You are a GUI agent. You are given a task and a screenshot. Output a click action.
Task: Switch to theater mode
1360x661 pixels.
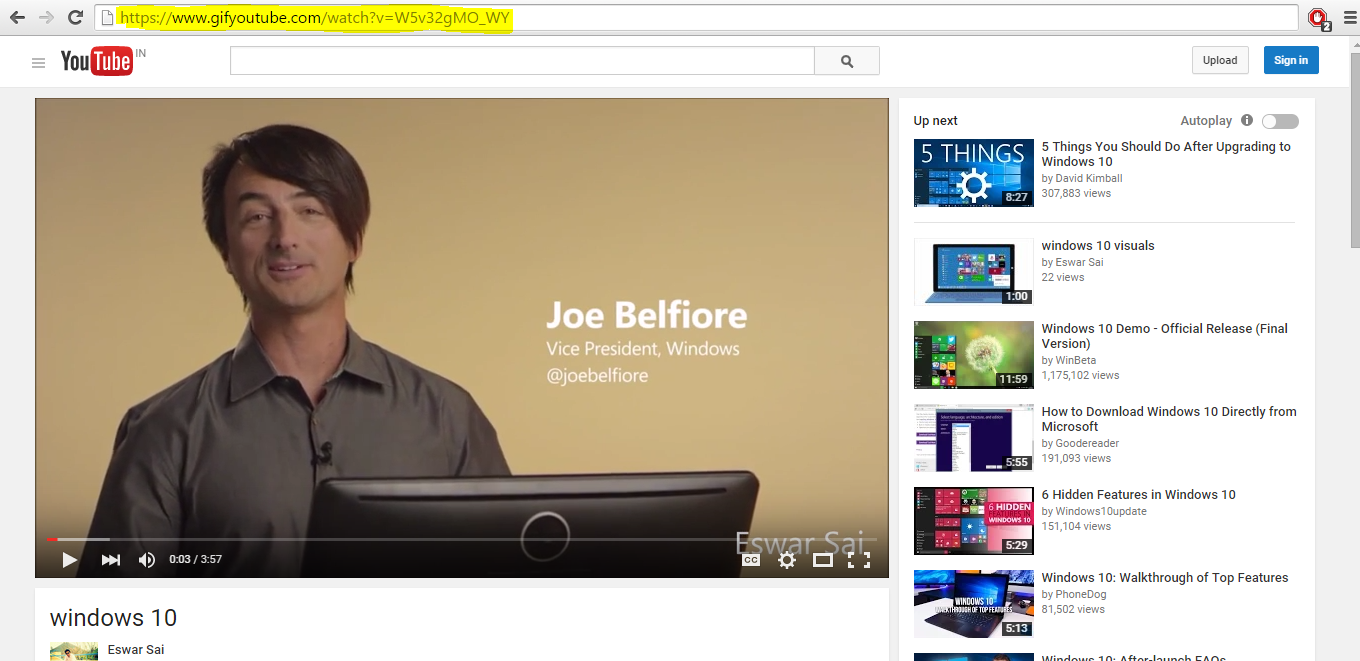click(x=823, y=560)
